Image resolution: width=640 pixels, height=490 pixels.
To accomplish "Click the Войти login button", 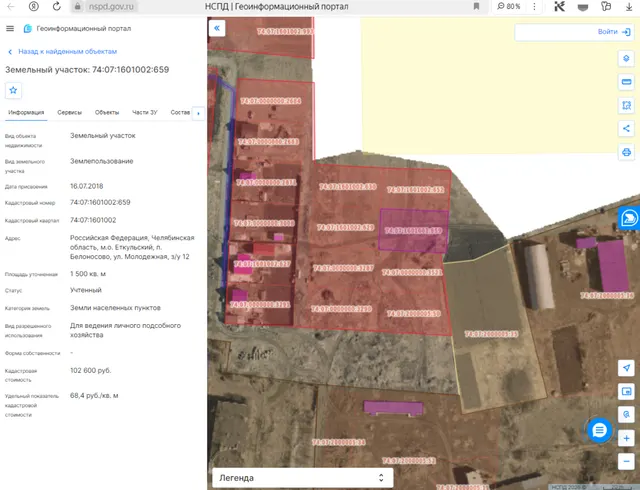I will 614,31.
